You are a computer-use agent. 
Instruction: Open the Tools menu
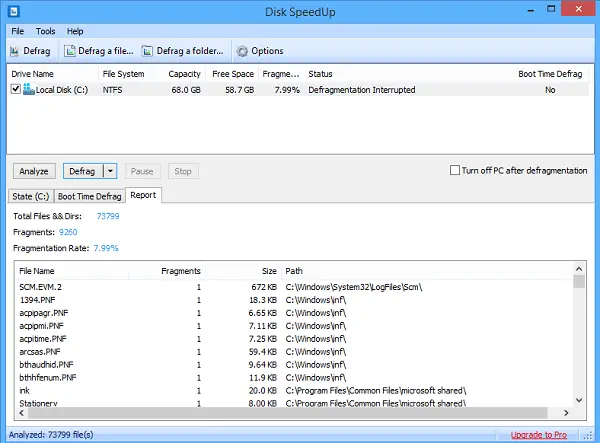point(46,31)
